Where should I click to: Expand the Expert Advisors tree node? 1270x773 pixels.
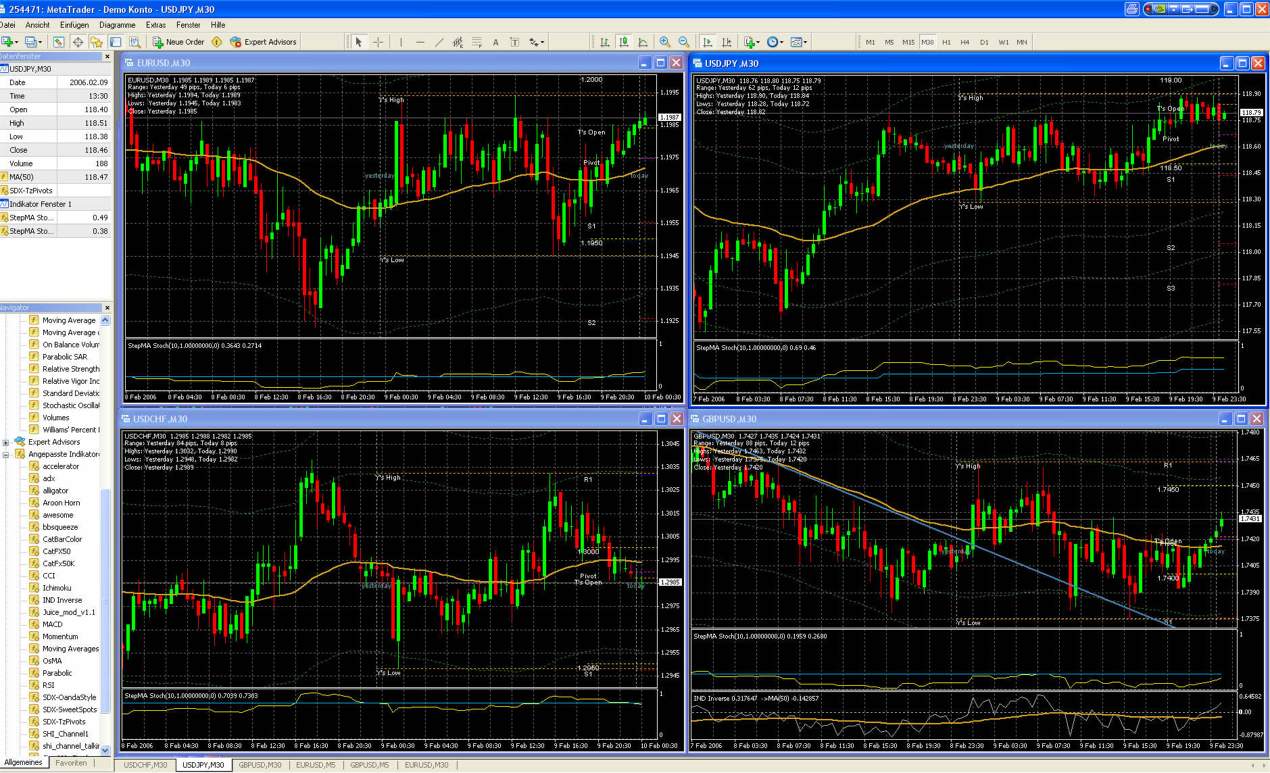coord(7,442)
